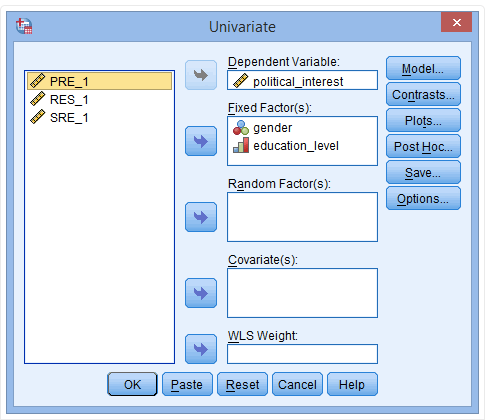Select PRE_1 in the variable list
This screenshot has height=420, width=485.
click(x=99, y=81)
